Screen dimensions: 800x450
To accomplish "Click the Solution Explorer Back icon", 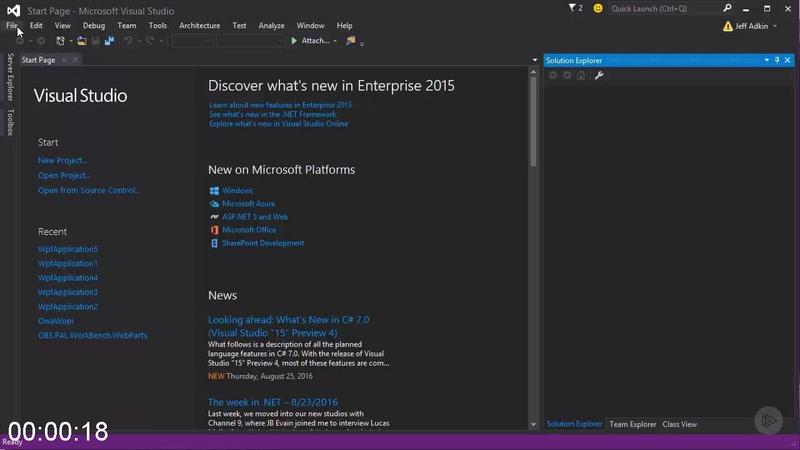I will pos(553,76).
